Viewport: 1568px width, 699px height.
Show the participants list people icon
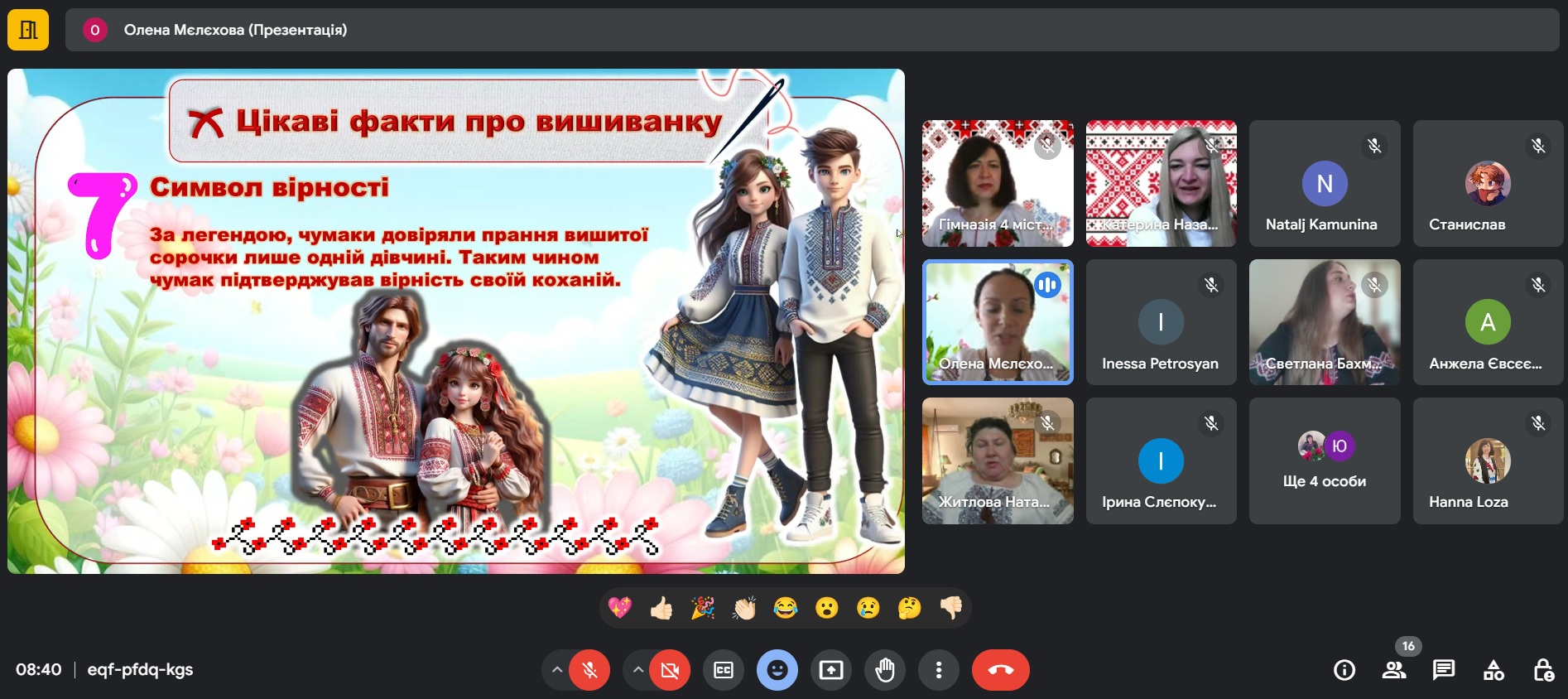tap(1394, 670)
